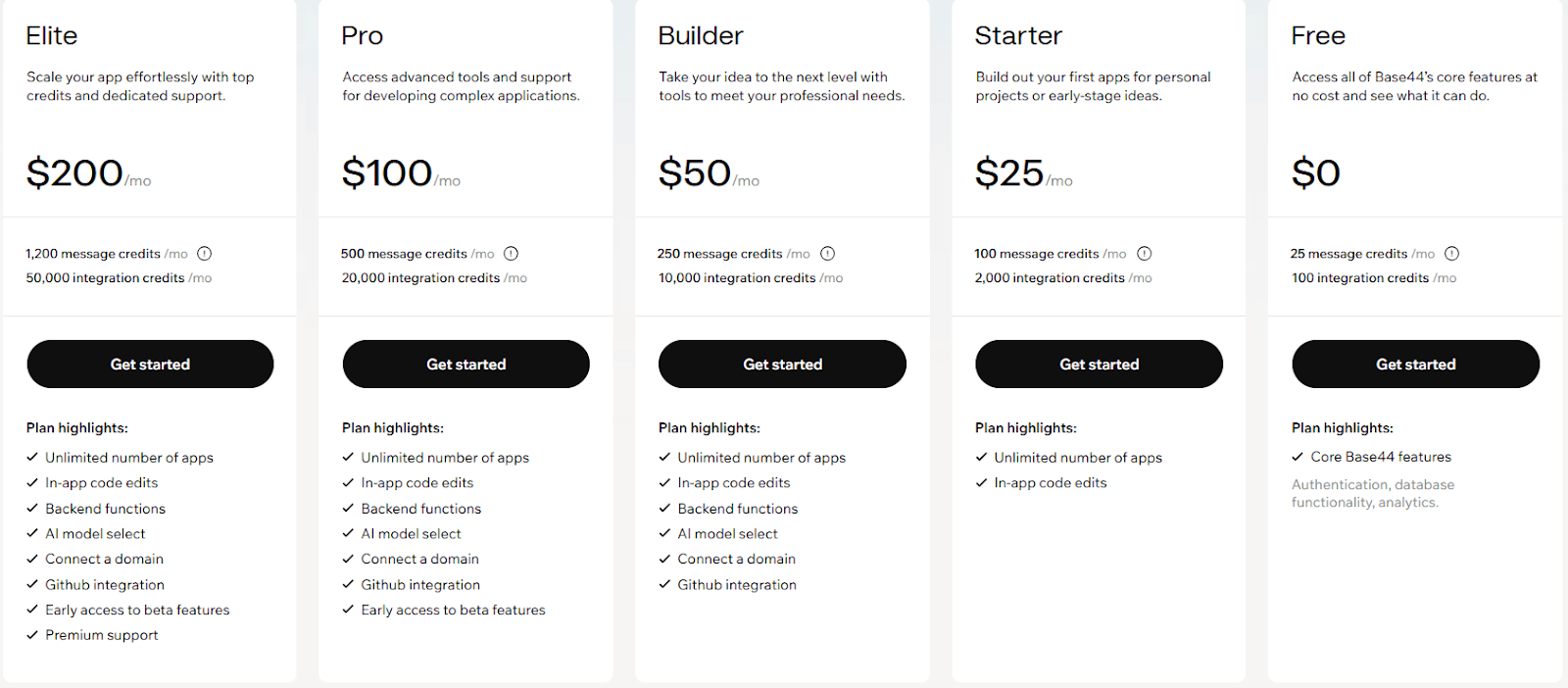The image size is (1568, 688).
Task: Click the checkmark next to Starter's In-app code edits
Action: pos(981,482)
